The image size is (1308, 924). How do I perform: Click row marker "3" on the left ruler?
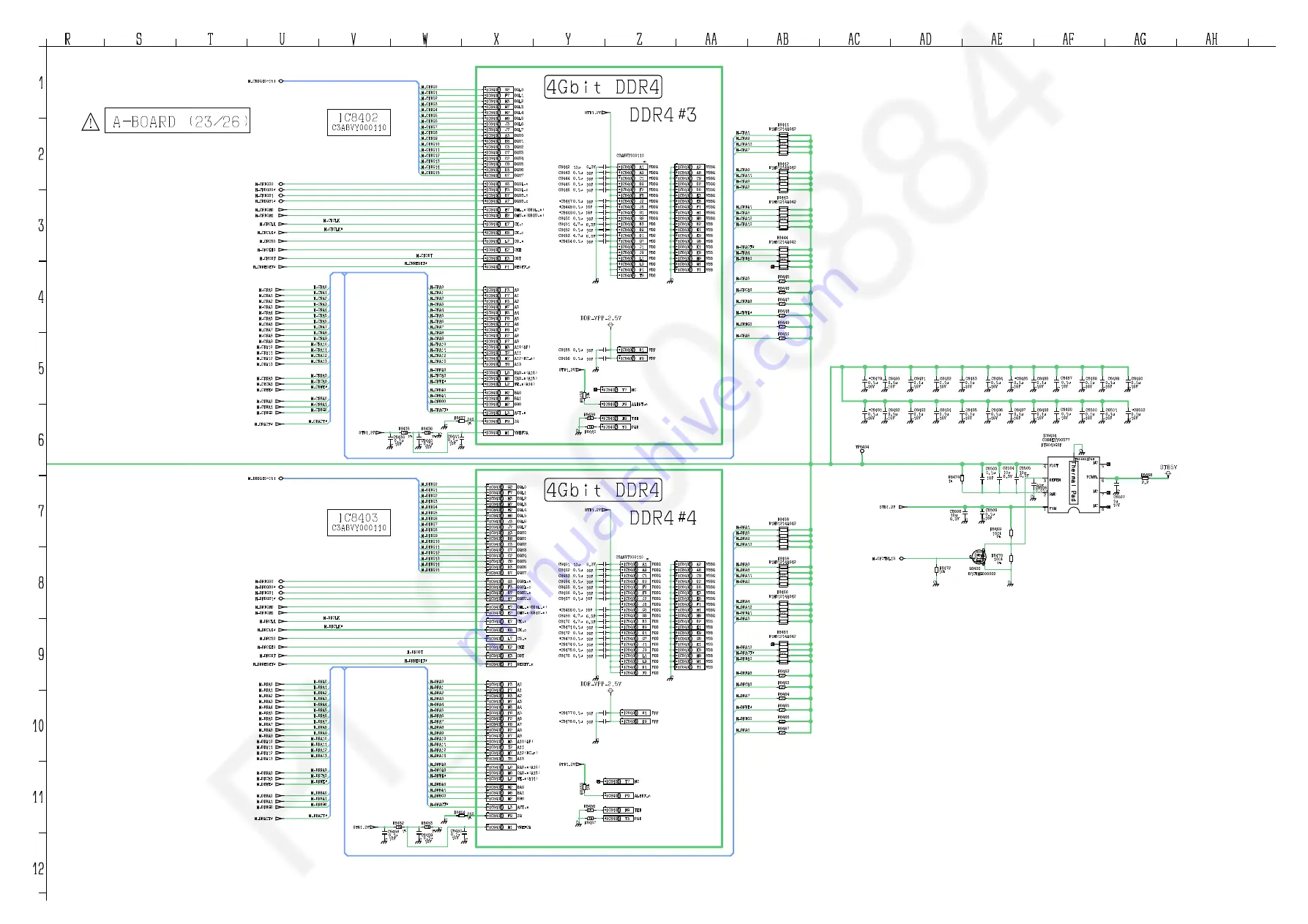coord(41,225)
